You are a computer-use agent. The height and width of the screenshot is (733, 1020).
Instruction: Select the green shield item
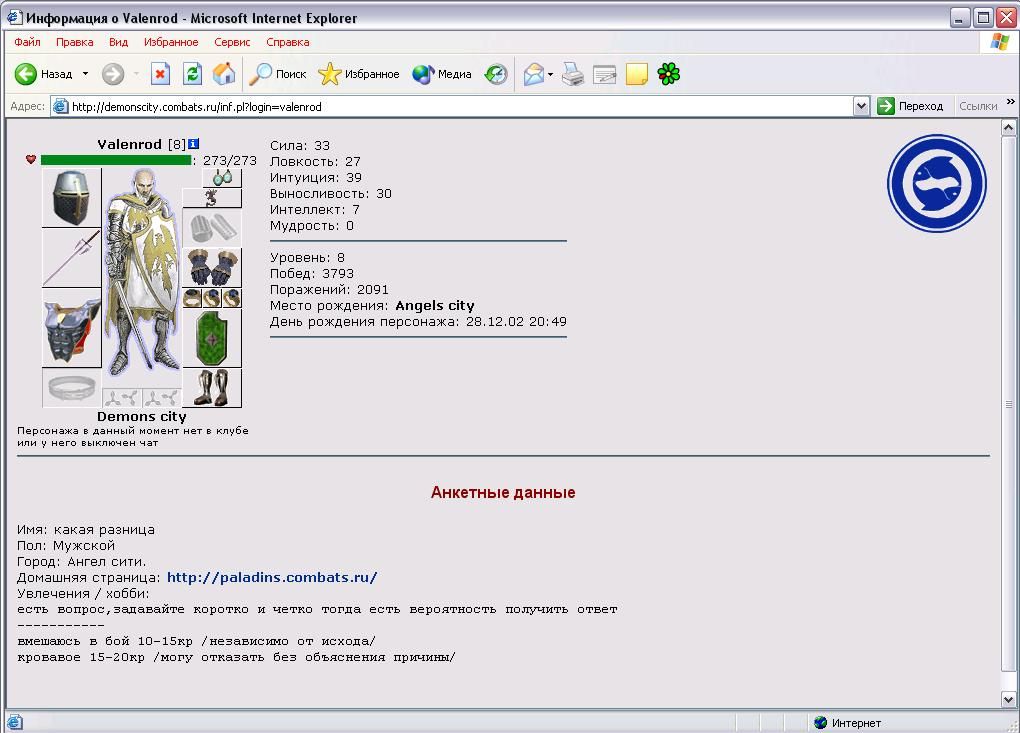[x=212, y=338]
